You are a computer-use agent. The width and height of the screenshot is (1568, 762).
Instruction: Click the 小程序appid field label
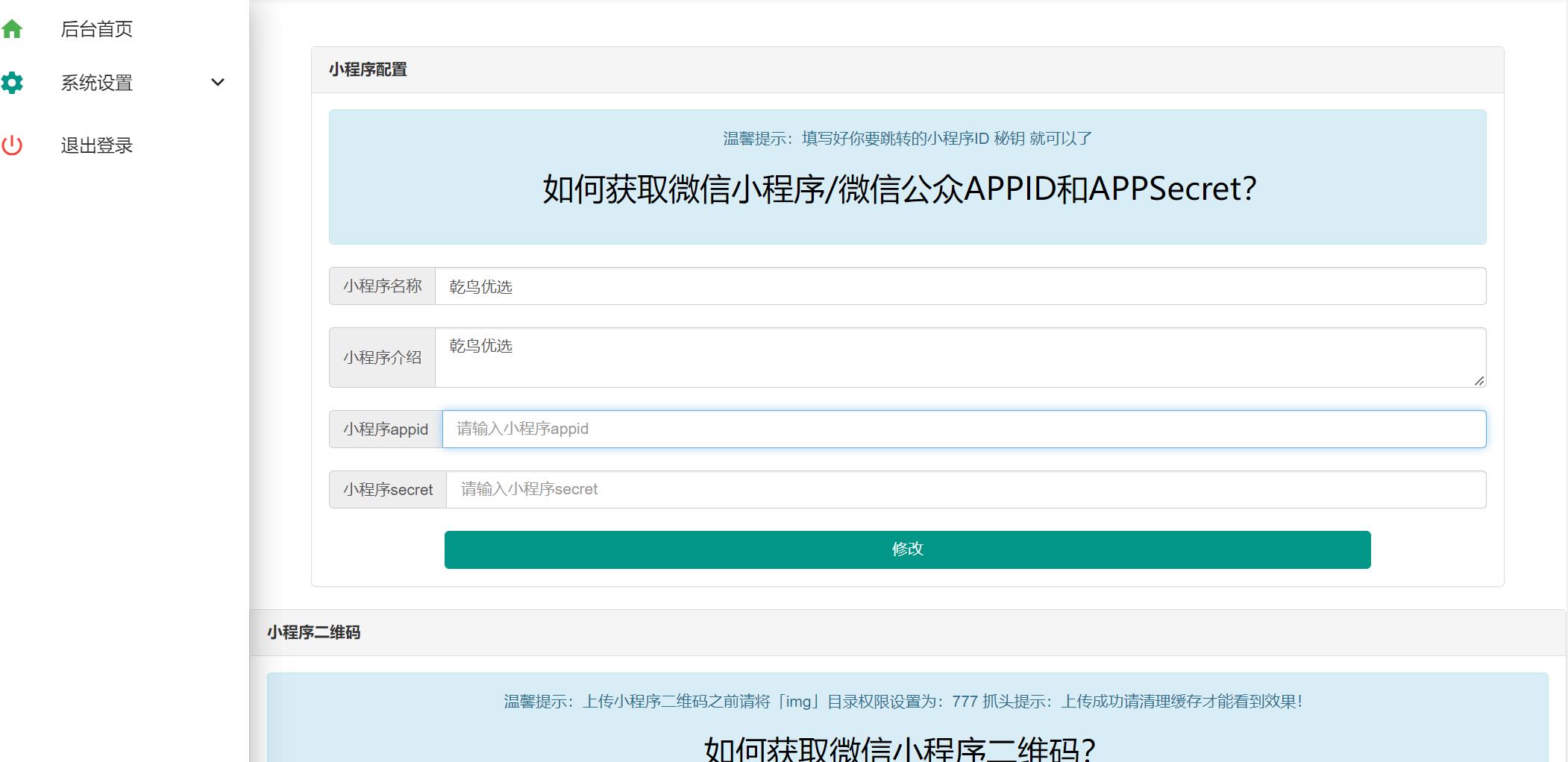tap(386, 429)
